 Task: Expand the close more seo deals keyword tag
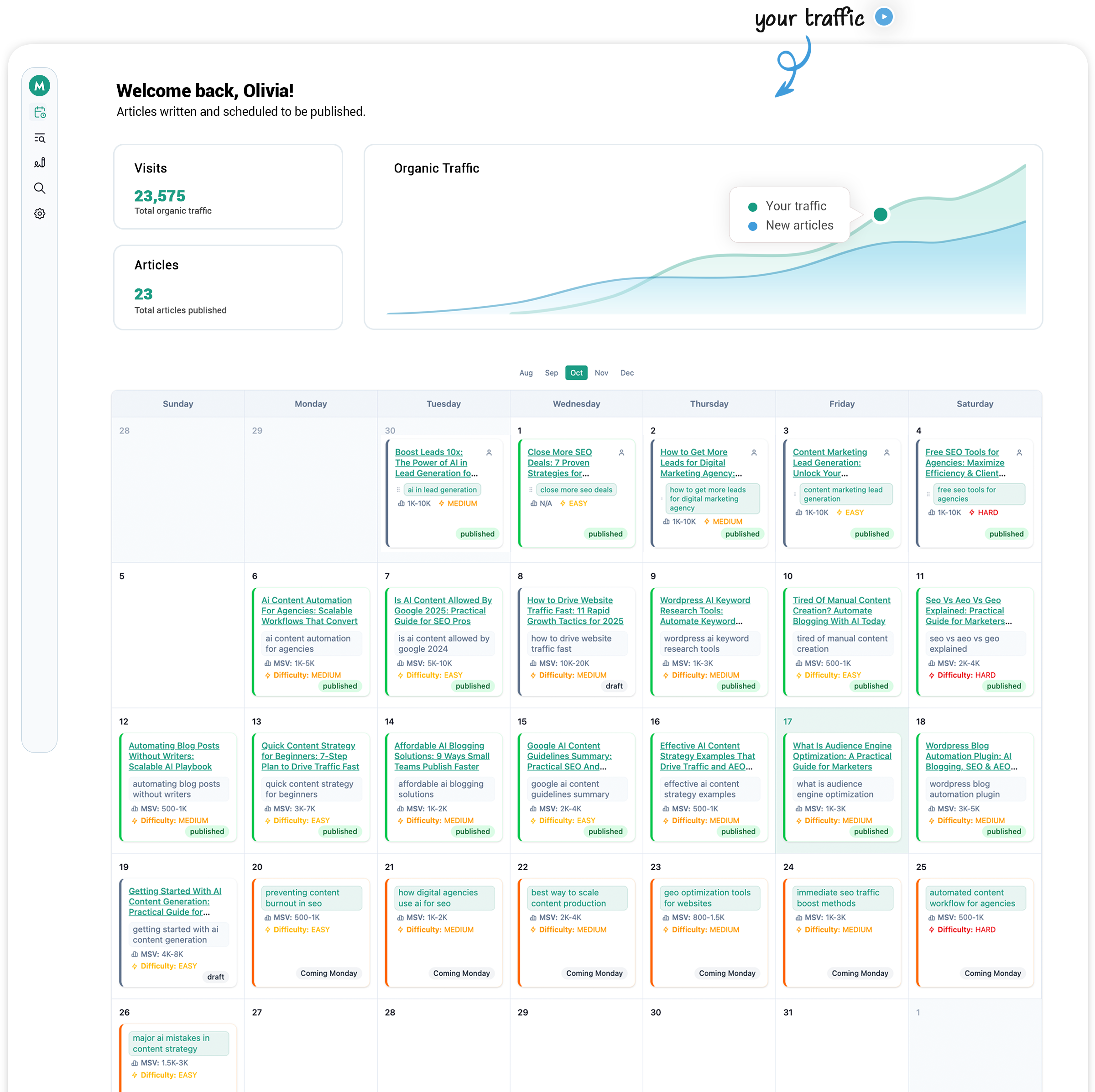(x=575, y=490)
